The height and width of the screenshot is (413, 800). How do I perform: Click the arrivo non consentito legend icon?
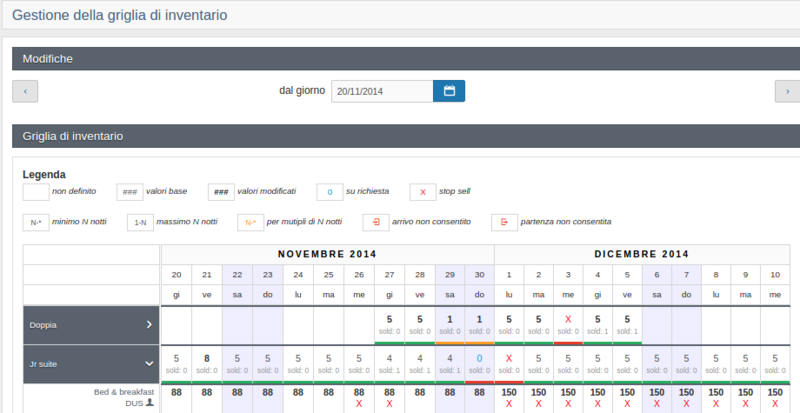pyautogui.click(x=376, y=222)
